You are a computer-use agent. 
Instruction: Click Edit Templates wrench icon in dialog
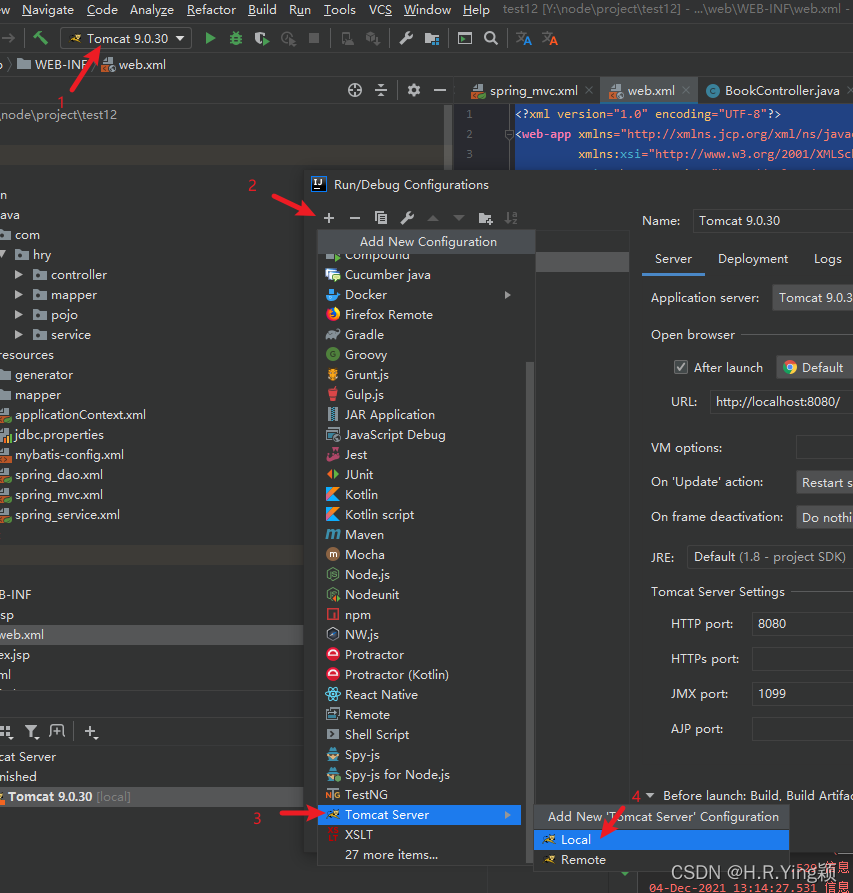coord(407,218)
